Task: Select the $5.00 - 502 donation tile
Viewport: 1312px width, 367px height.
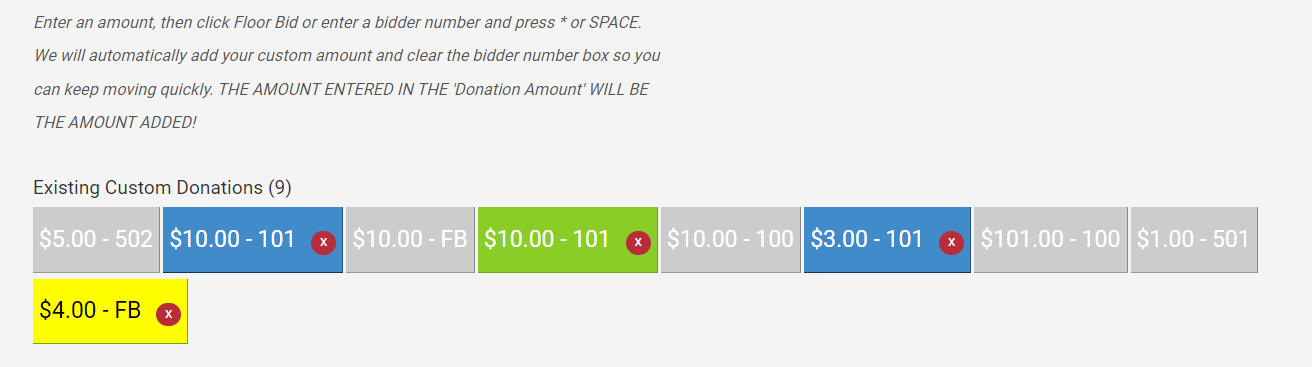Action: click(96, 240)
